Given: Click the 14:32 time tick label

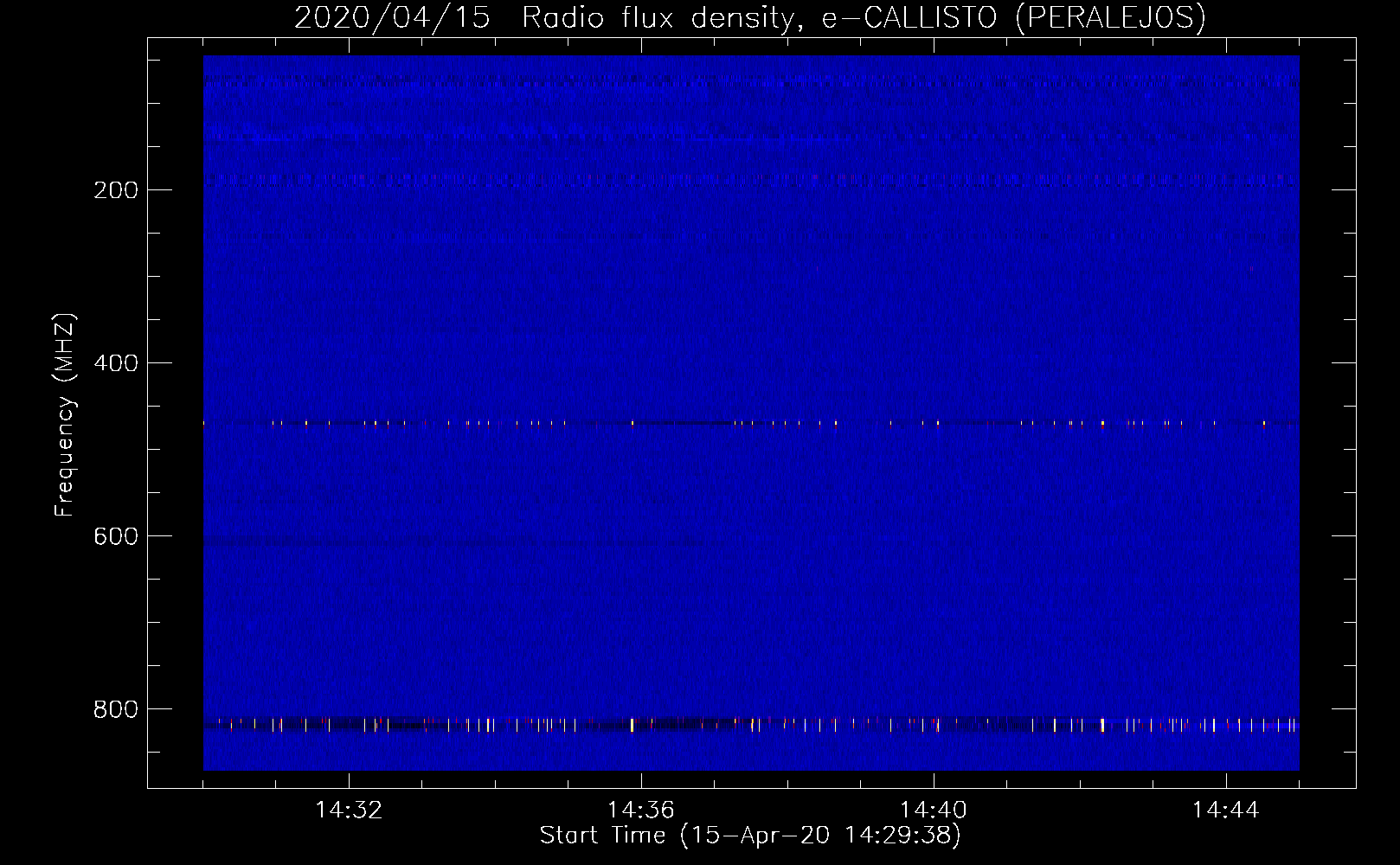Looking at the screenshot, I should [349, 810].
